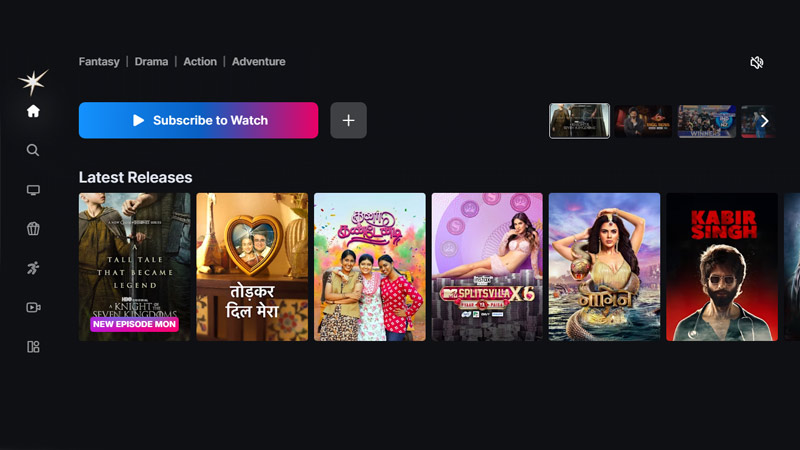
Task: Open the Naagin show poster
Action: pos(604,267)
